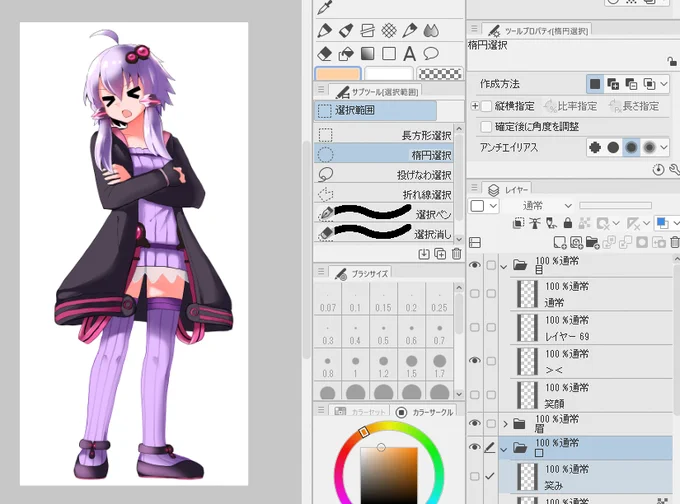Expand 縦横指定 options with plus icon
680x504 pixels.
click(475, 106)
